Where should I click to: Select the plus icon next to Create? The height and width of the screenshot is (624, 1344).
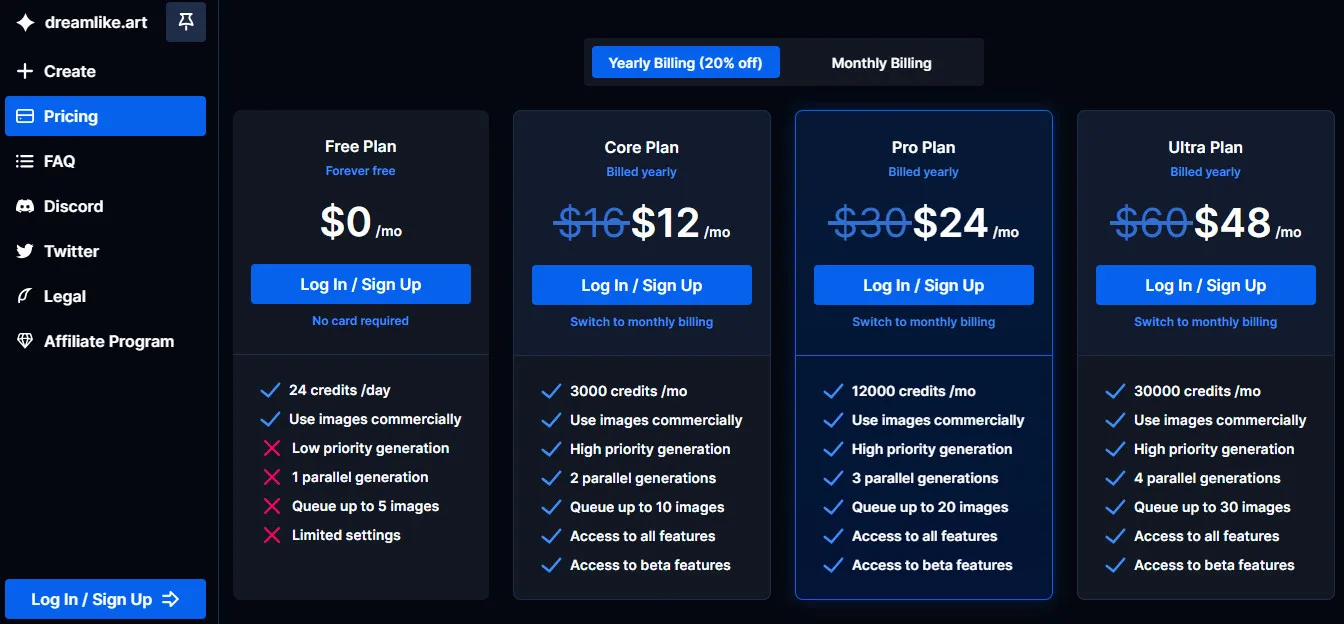click(x=23, y=71)
